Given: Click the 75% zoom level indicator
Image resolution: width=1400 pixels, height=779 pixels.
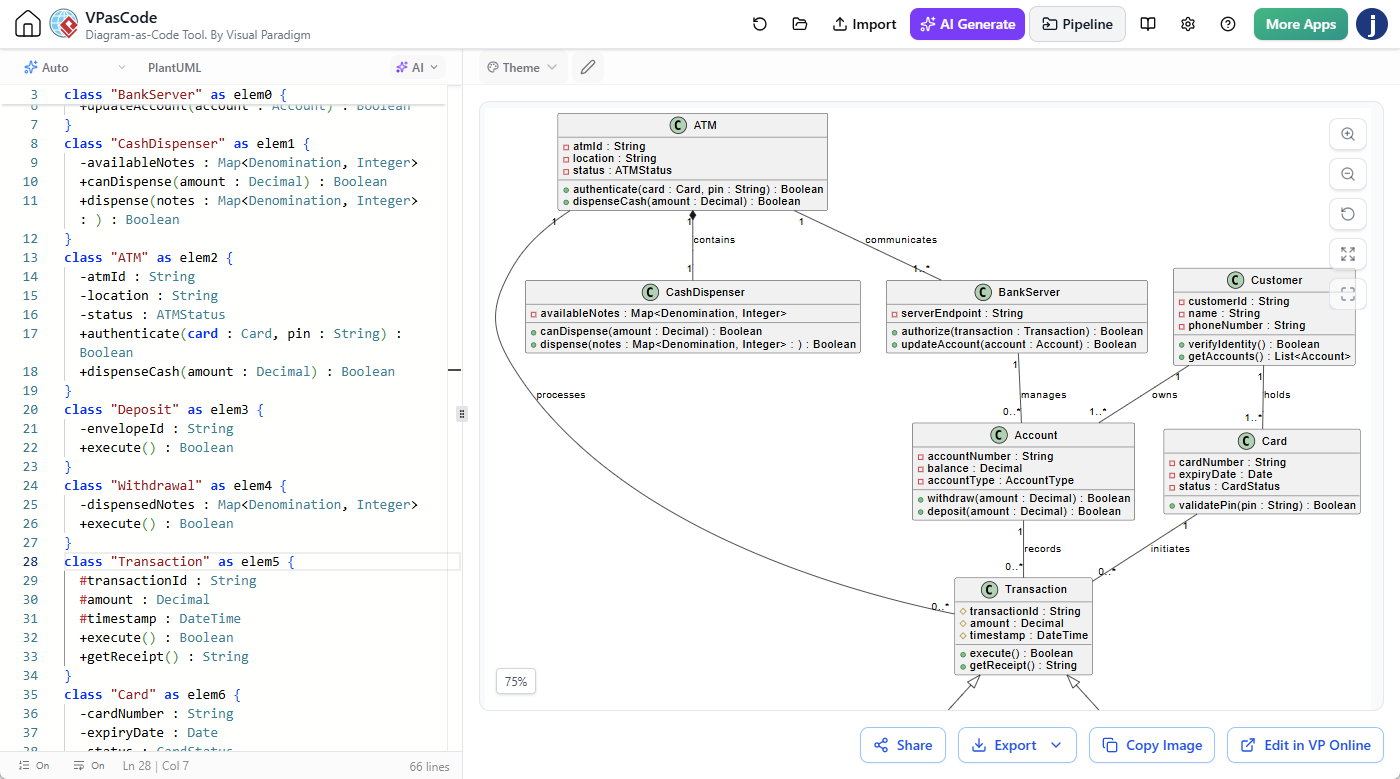Looking at the screenshot, I should coord(516,681).
